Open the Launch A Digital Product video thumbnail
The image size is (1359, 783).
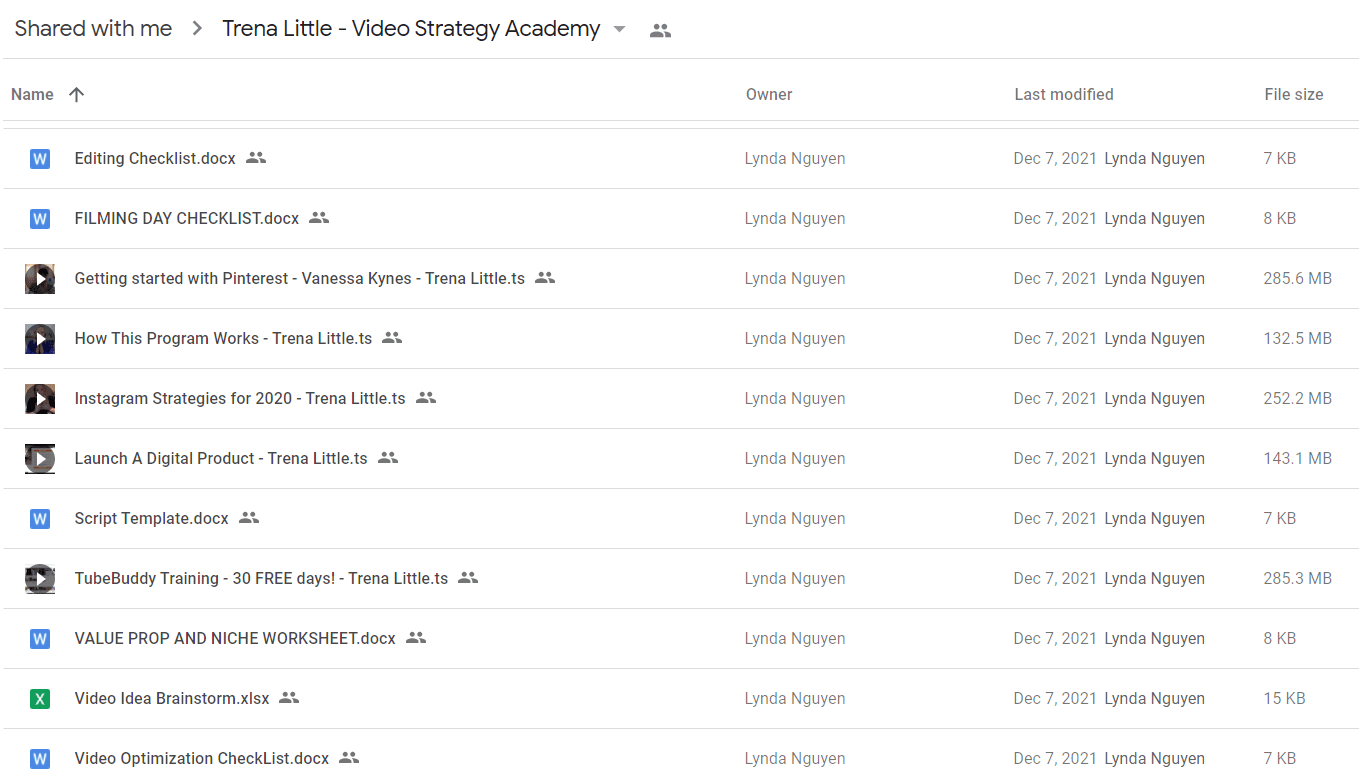[x=40, y=458]
